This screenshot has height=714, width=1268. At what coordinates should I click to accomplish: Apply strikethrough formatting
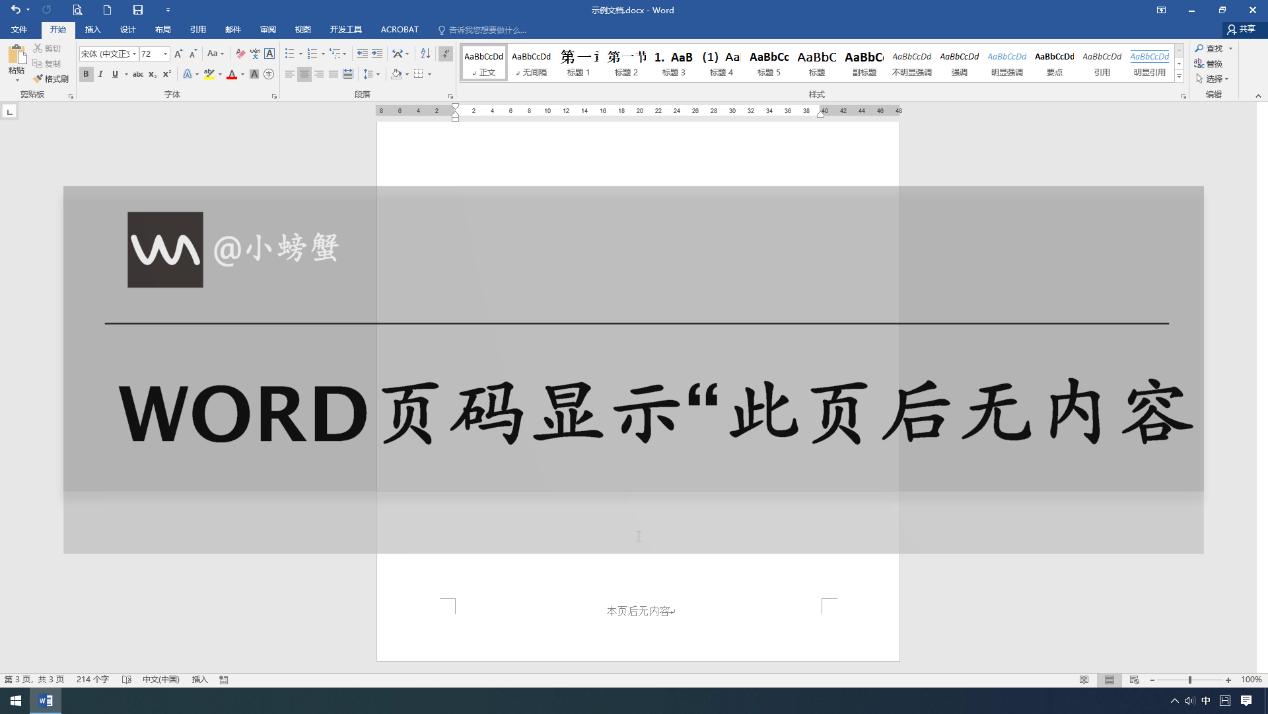[138, 74]
